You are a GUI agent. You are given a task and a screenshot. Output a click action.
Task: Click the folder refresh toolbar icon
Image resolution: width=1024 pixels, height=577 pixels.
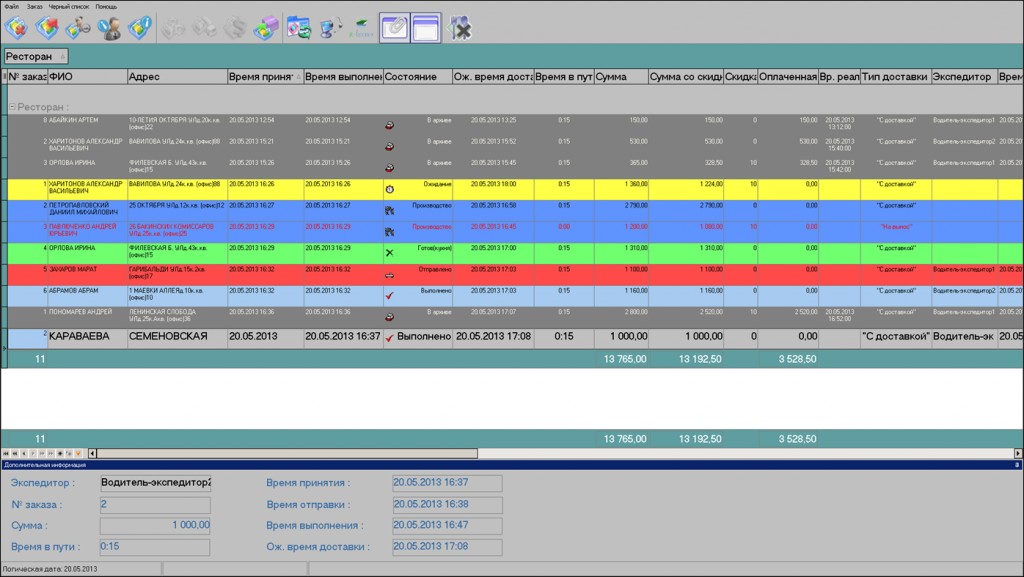(298, 27)
